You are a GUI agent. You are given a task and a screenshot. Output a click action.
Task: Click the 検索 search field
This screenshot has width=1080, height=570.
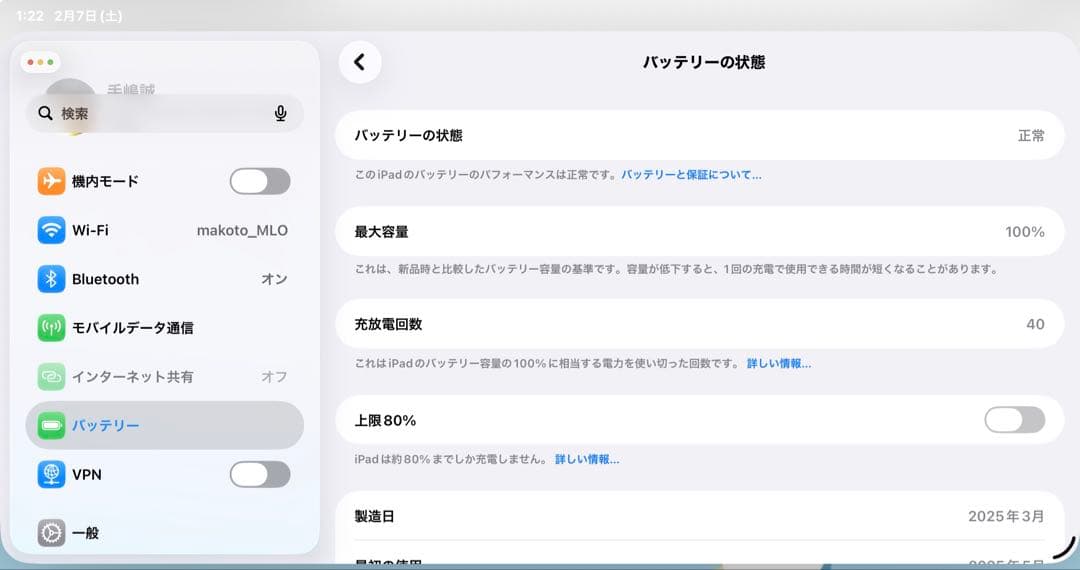(x=165, y=114)
